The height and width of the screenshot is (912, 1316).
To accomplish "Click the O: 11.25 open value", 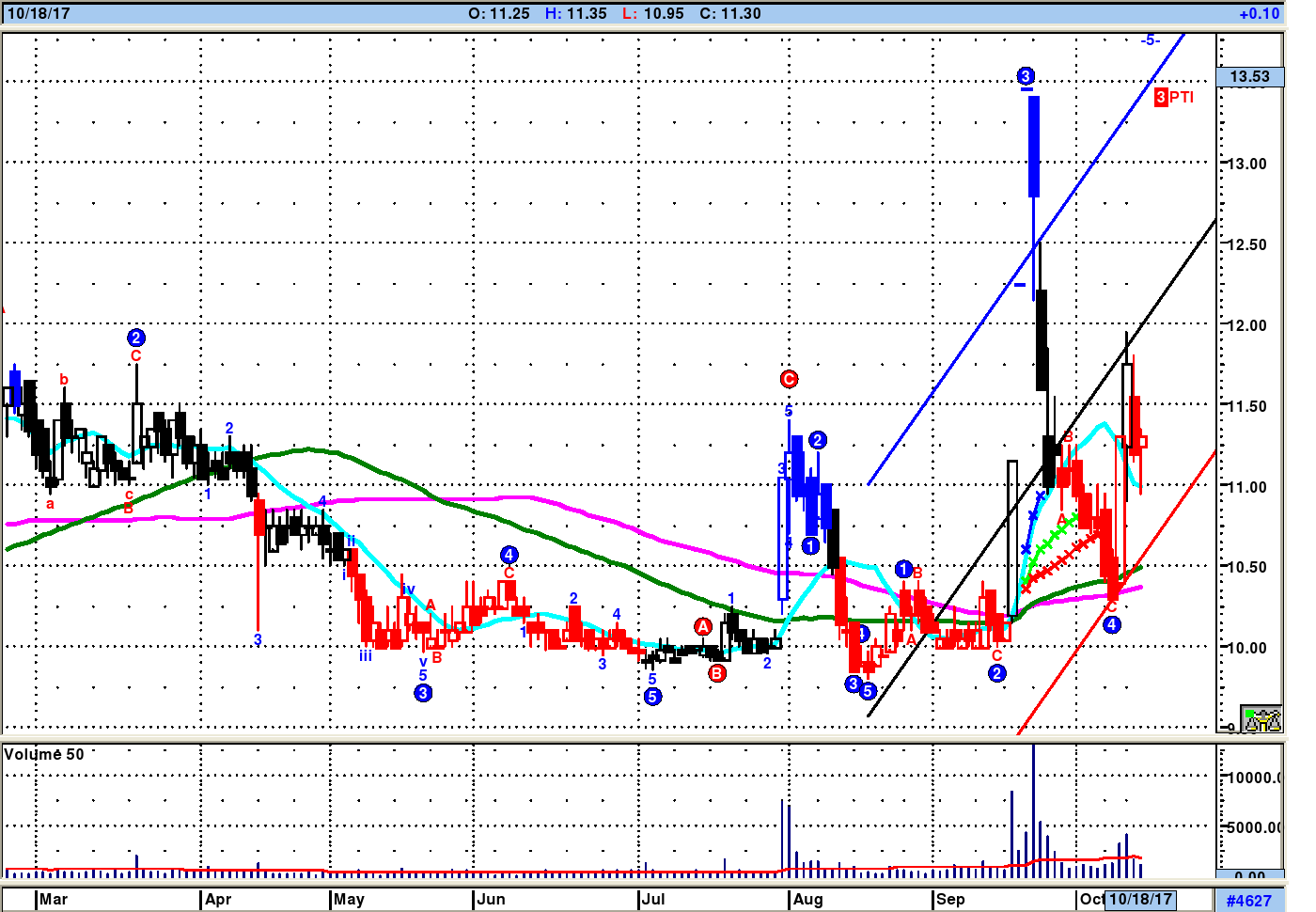I will click(499, 13).
